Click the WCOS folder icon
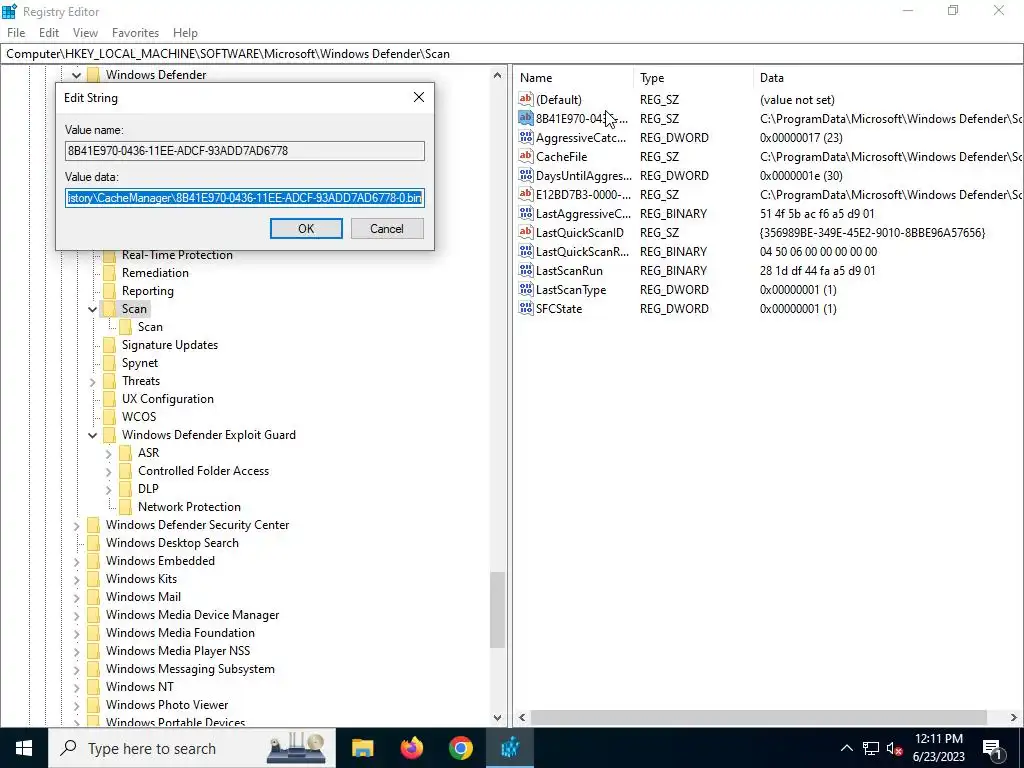1024x768 pixels. pos(109,417)
